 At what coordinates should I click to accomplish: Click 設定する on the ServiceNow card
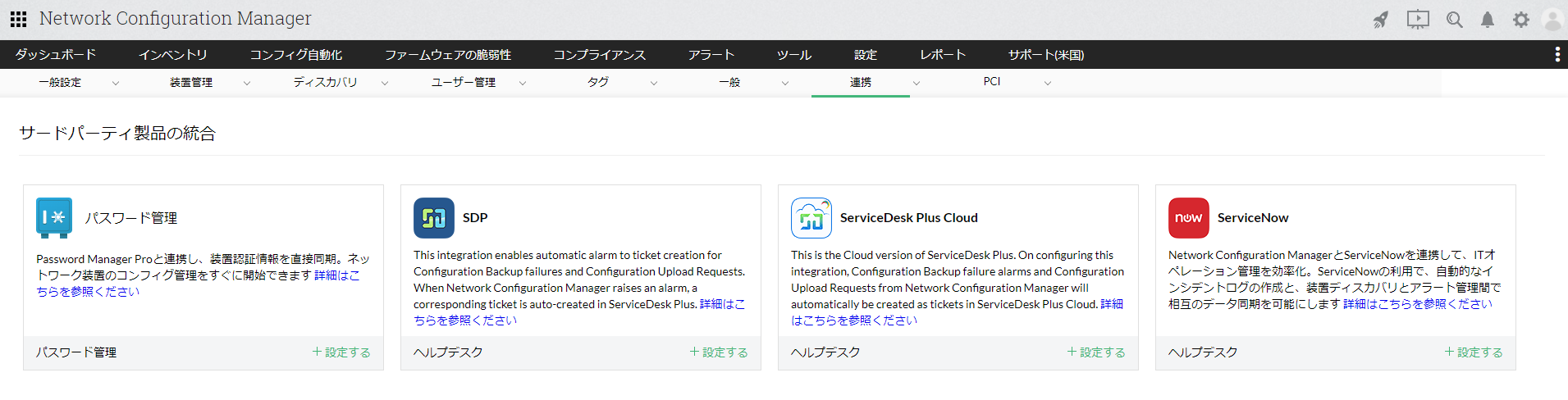click(x=1474, y=352)
